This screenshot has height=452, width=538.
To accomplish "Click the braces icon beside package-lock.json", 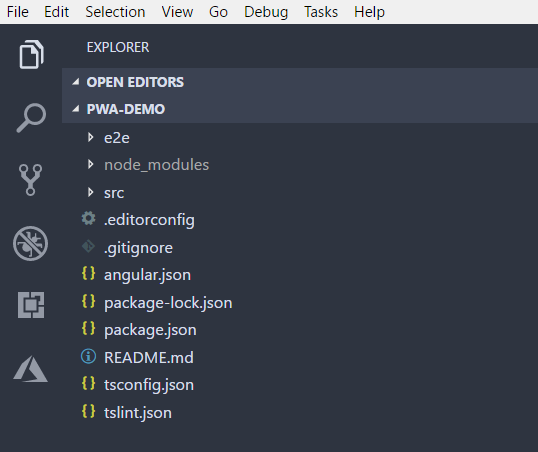I will tap(89, 301).
